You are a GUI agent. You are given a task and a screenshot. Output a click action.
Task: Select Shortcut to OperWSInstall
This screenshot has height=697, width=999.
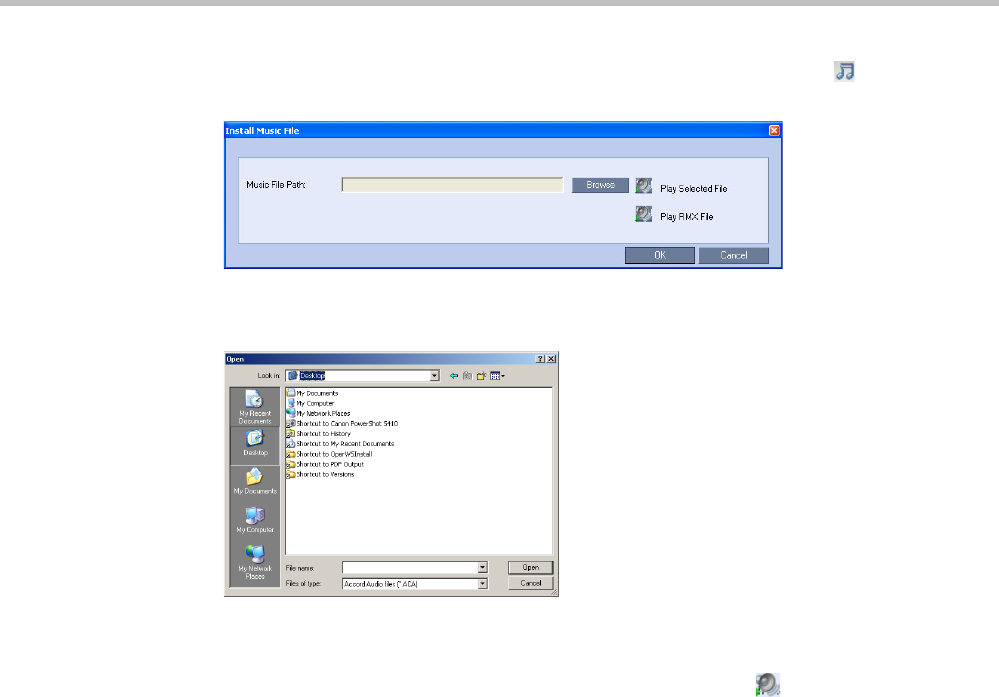329,454
